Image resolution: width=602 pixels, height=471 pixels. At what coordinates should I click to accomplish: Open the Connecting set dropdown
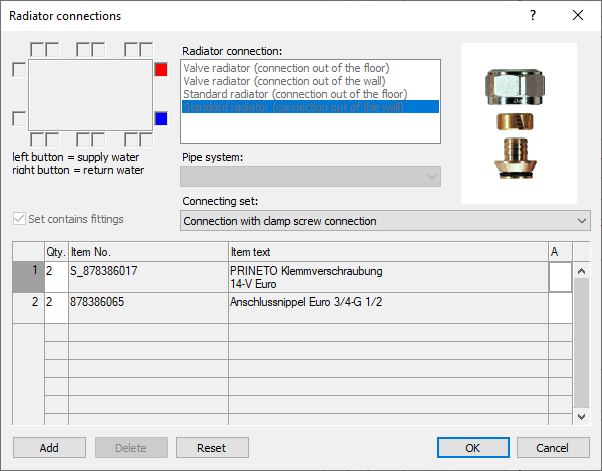coord(385,221)
